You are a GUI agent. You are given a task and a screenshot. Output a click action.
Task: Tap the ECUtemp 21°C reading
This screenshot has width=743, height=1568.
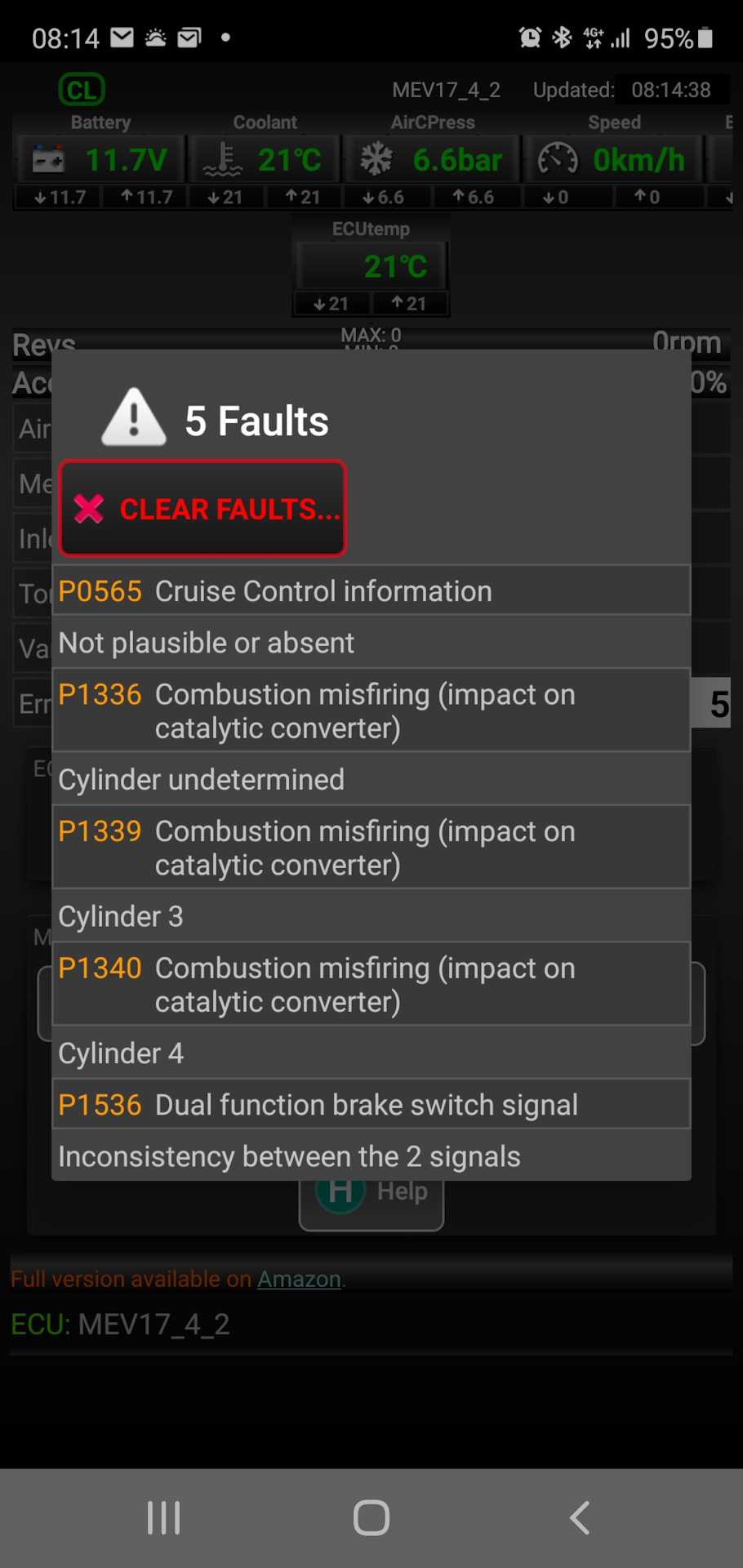tap(394, 266)
